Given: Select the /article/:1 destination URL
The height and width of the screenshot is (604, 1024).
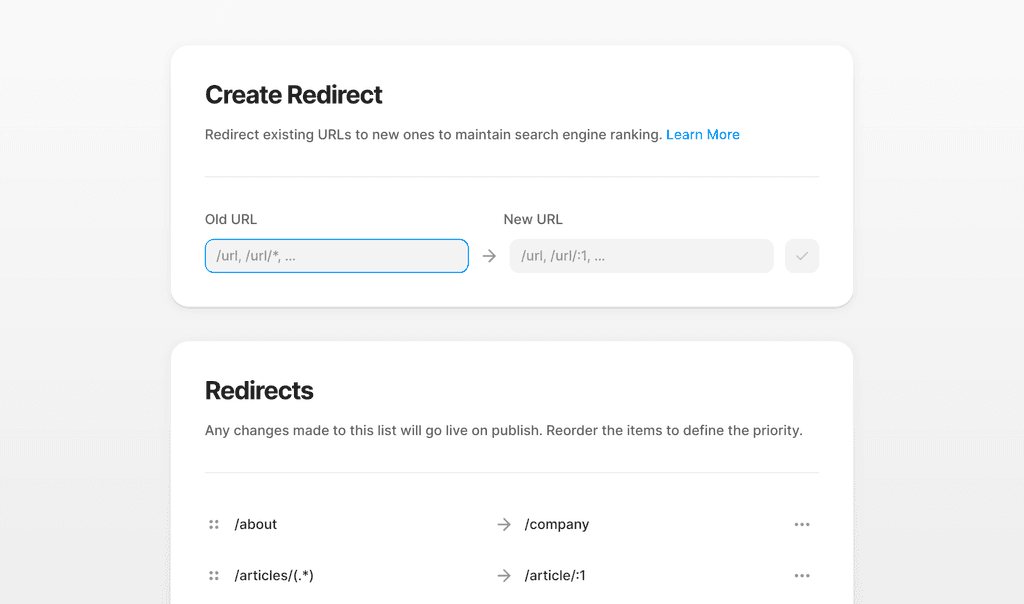Looking at the screenshot, I should 555,576.
